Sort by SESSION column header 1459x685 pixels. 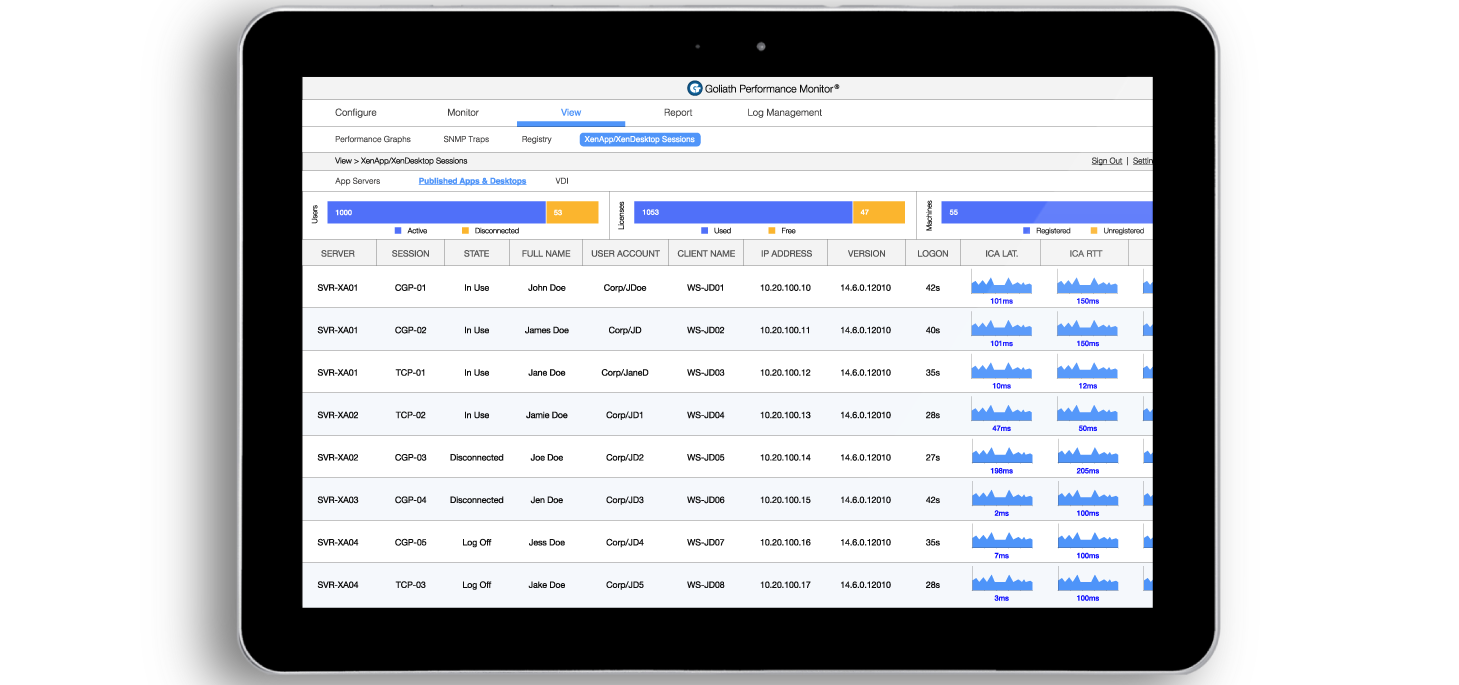(x=410, y=253)
